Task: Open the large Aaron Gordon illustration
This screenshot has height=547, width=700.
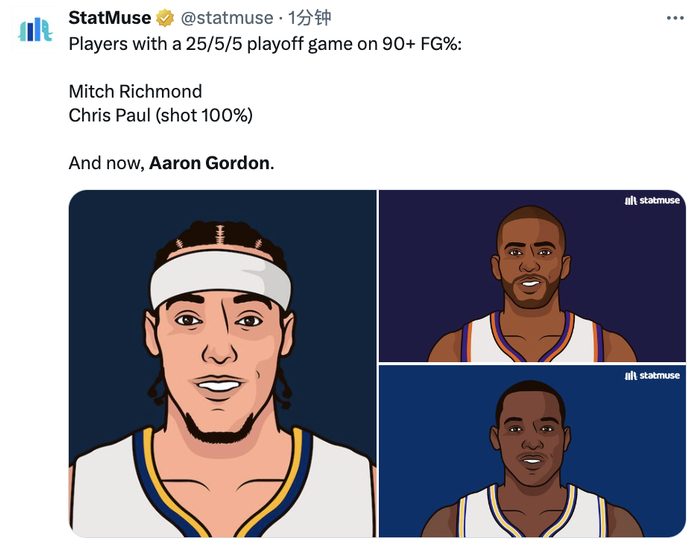Action: 222,364
